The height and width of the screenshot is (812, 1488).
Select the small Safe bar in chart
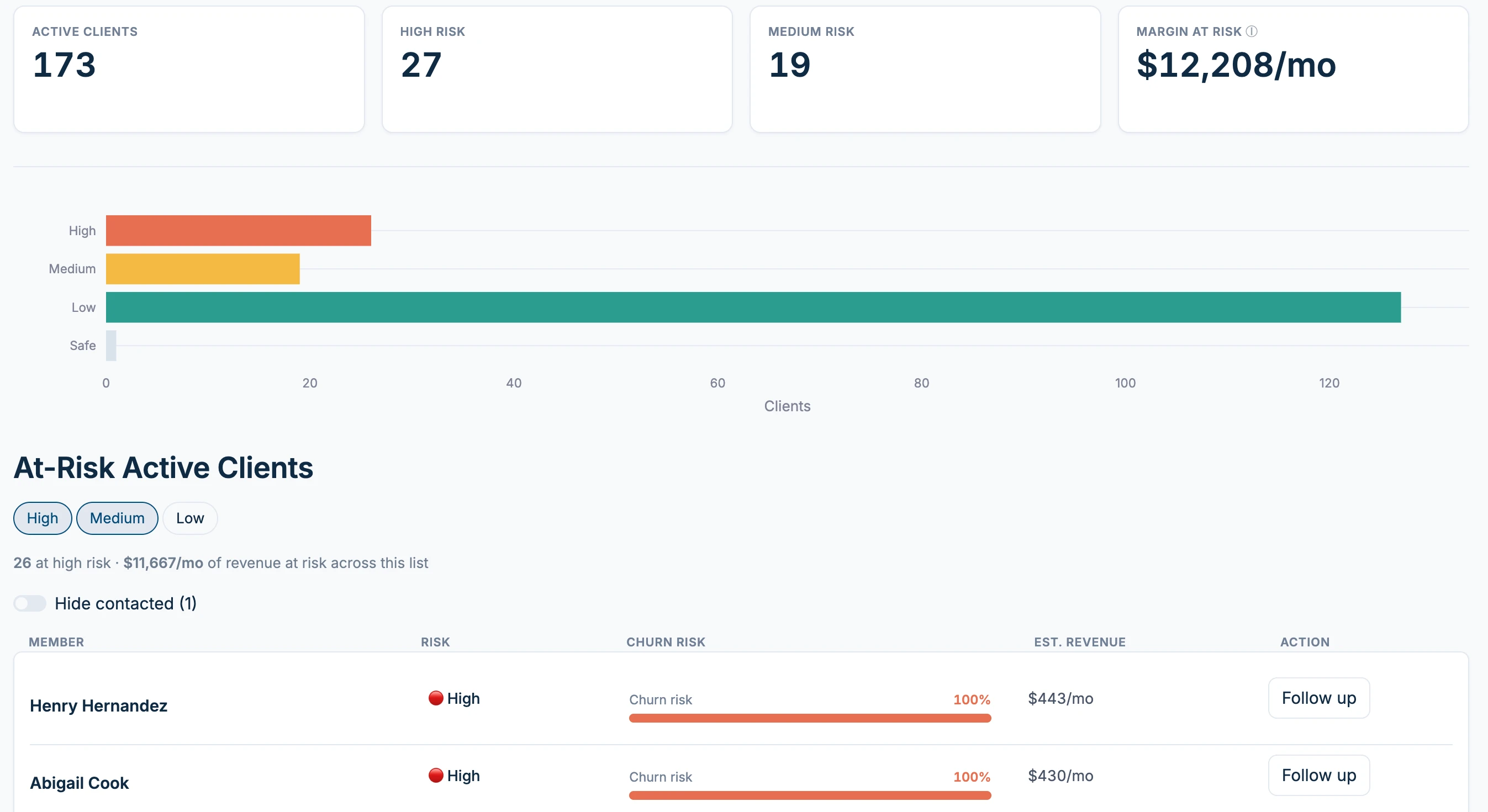112,345
